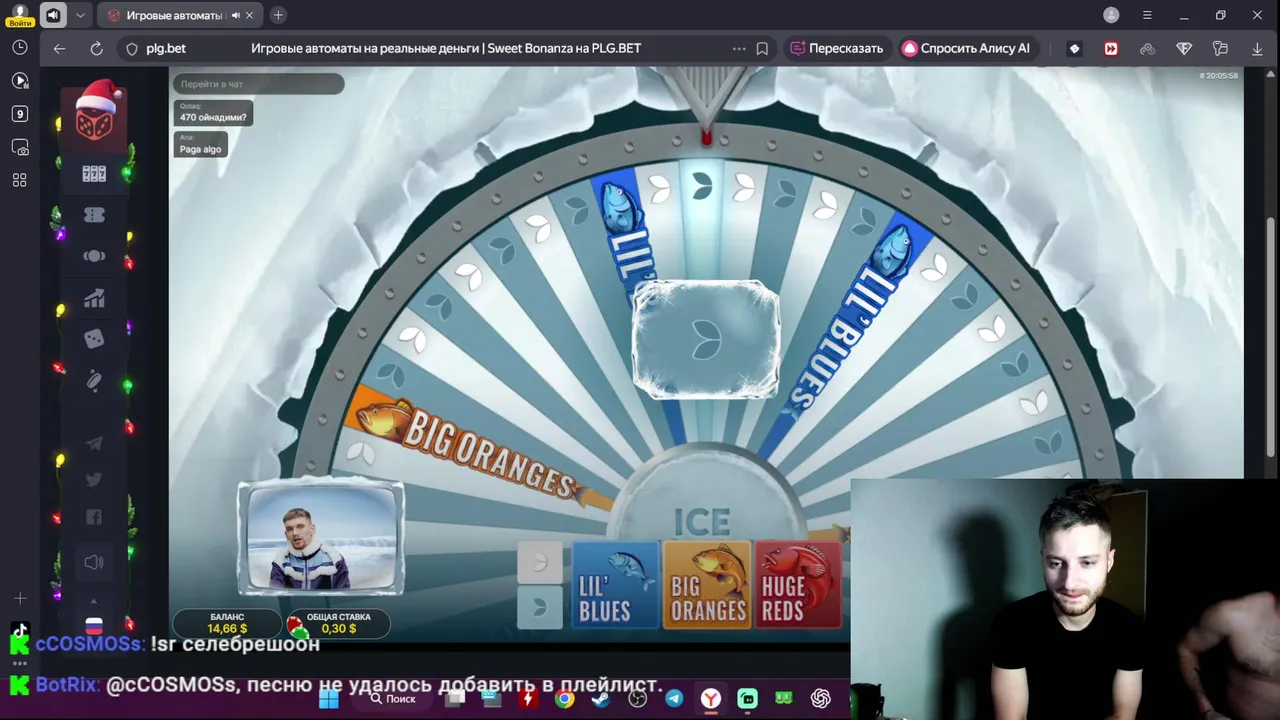Click the Перейти в чат field
The height and width of the screenshot is (720, 1280).
[258, 84]
